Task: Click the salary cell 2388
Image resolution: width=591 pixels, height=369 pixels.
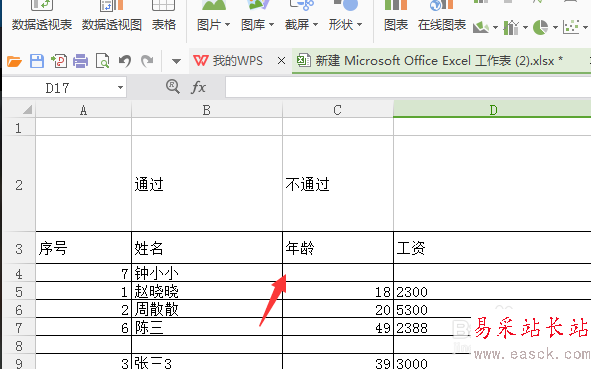Action: (492, 327)
